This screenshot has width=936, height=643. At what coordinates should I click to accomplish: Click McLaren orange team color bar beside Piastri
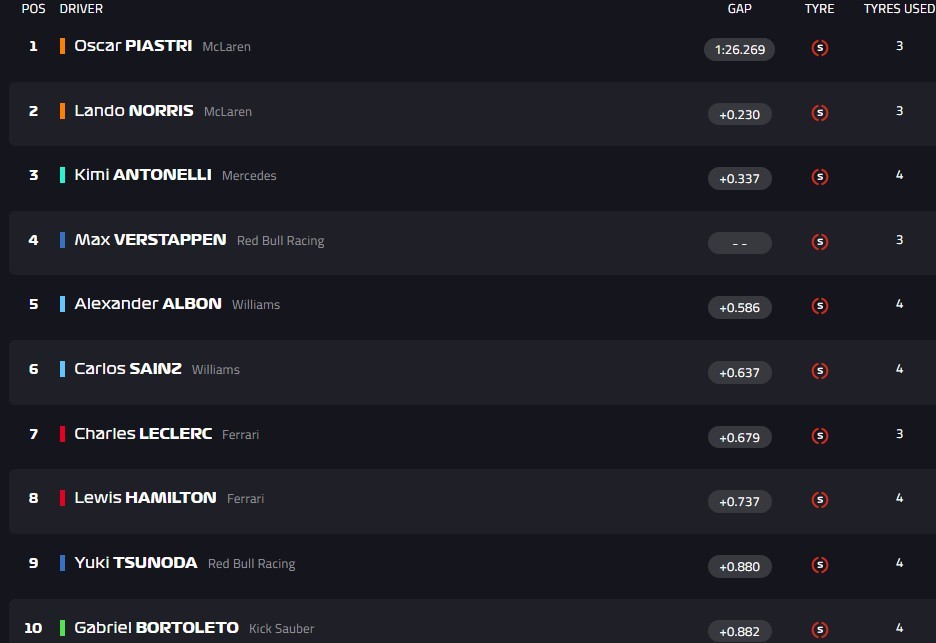63,46
